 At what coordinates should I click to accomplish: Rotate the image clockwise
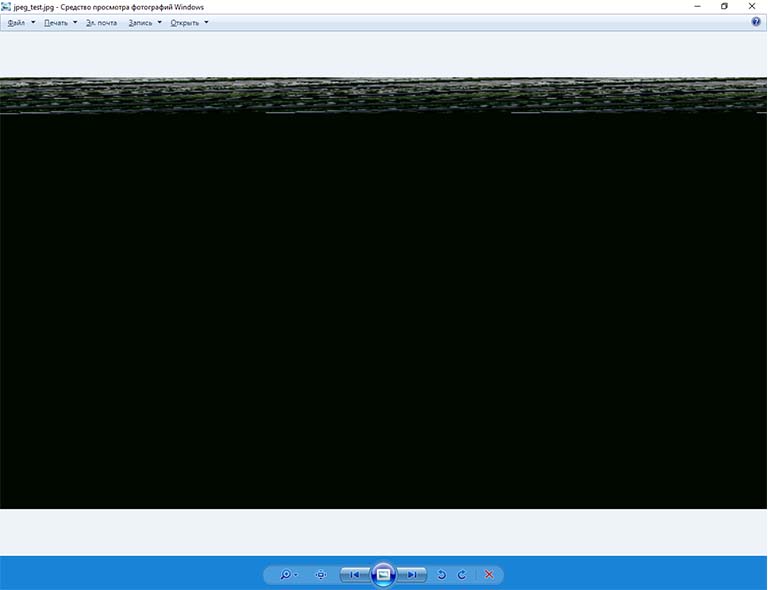pos(462,575)
